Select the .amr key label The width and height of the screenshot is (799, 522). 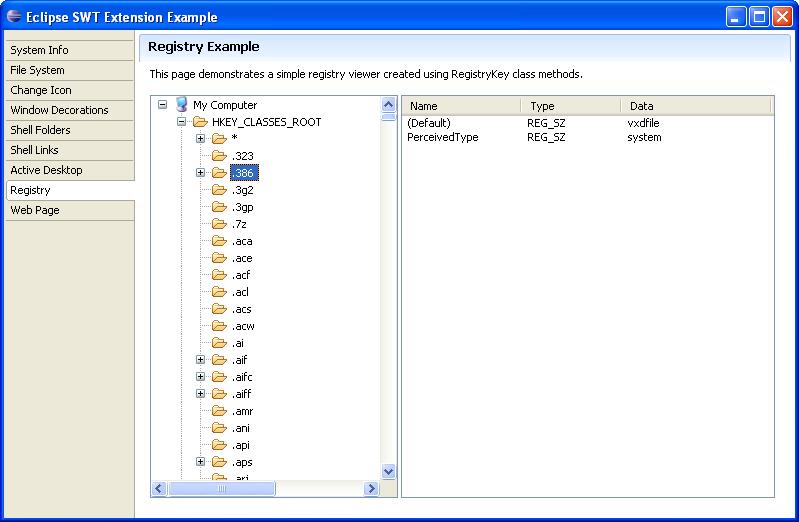pos(243,411)
